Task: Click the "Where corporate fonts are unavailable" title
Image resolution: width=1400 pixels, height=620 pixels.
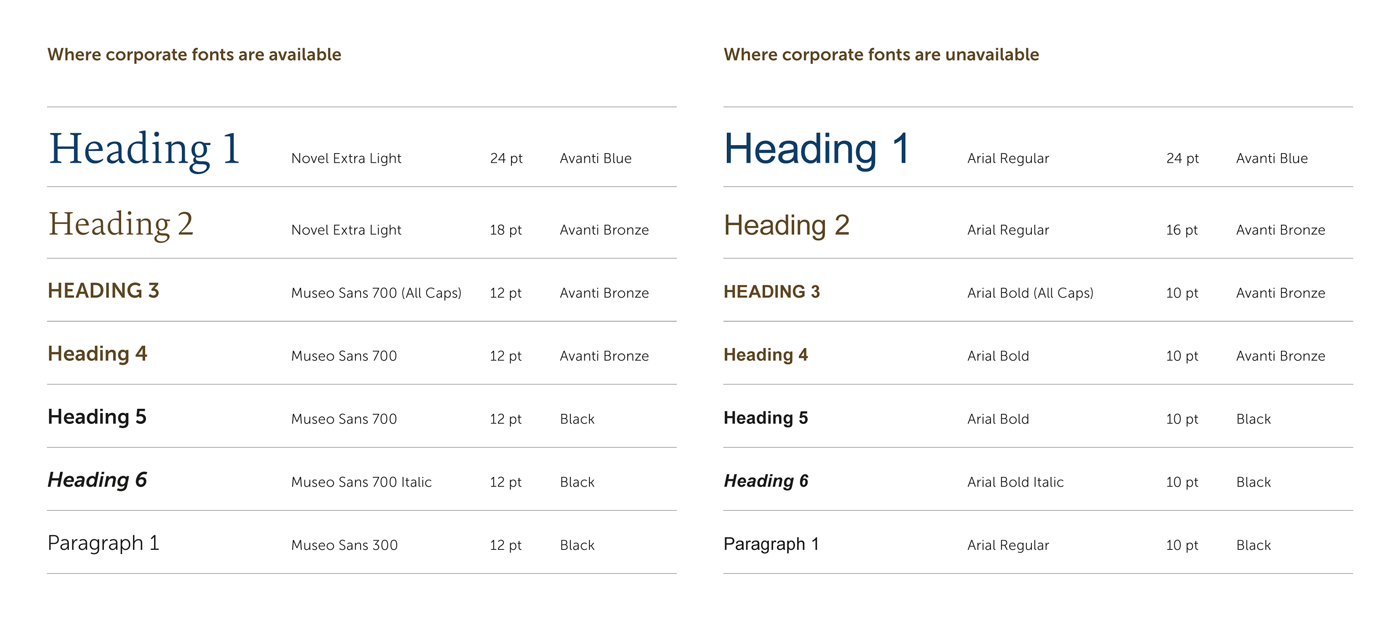Action: [x=880, y=55]
